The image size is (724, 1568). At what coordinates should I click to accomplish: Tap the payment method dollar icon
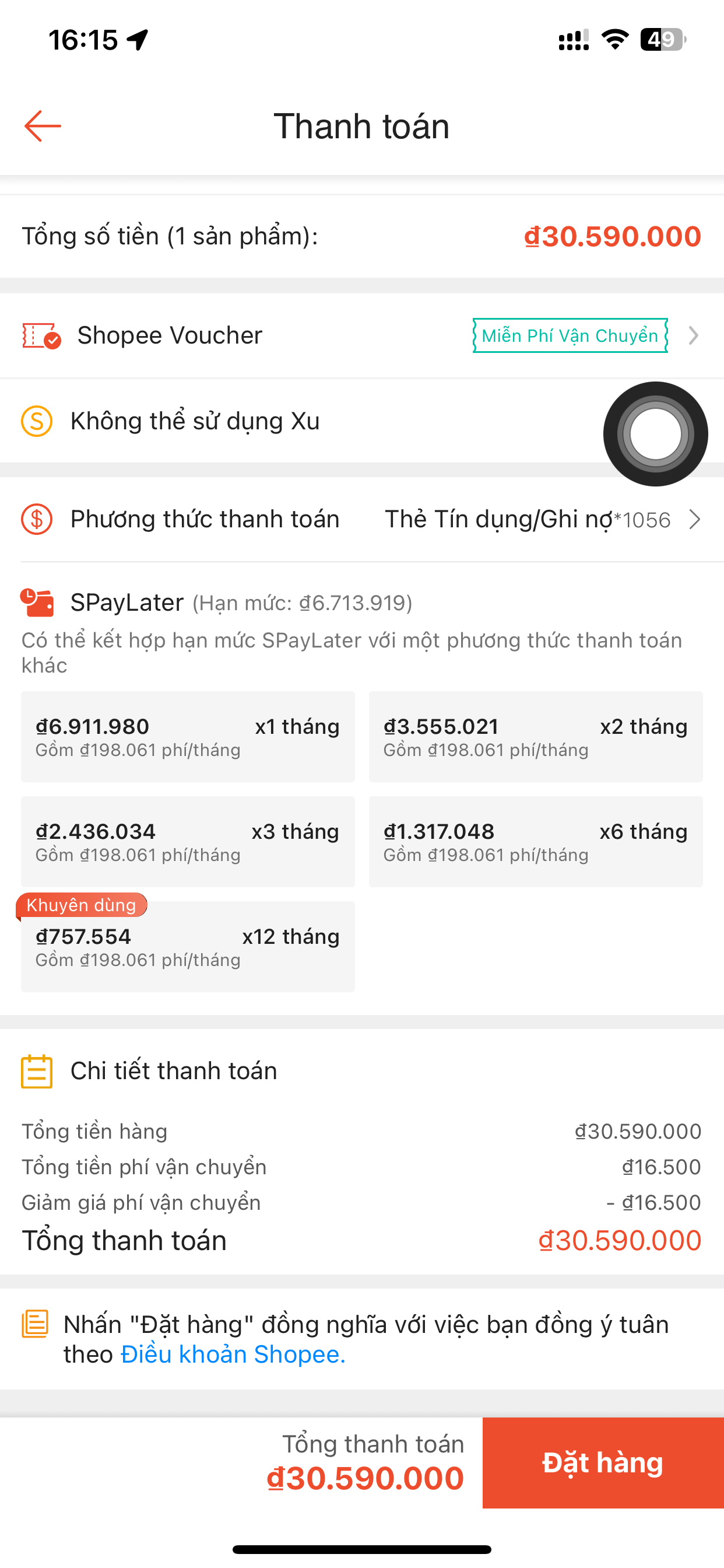37,519
